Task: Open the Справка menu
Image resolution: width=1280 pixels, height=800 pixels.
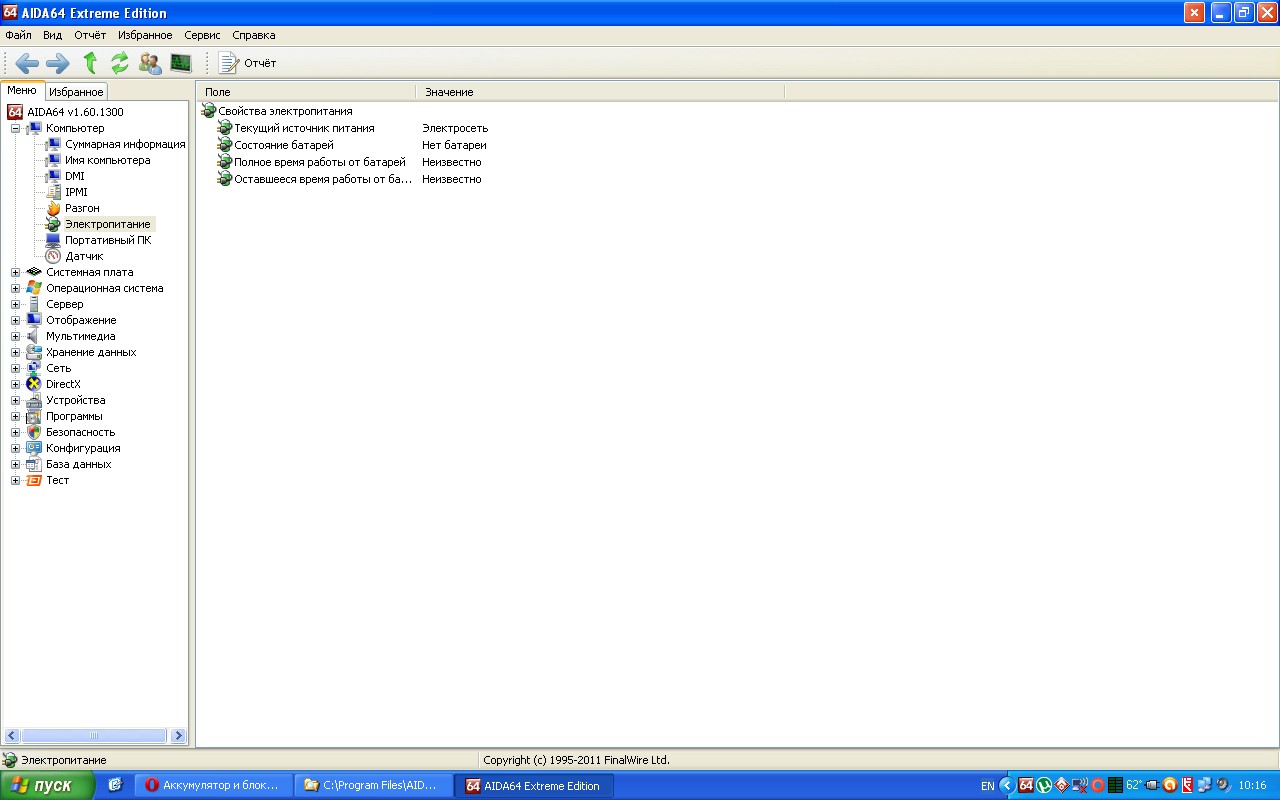Action: click(254, 35)
